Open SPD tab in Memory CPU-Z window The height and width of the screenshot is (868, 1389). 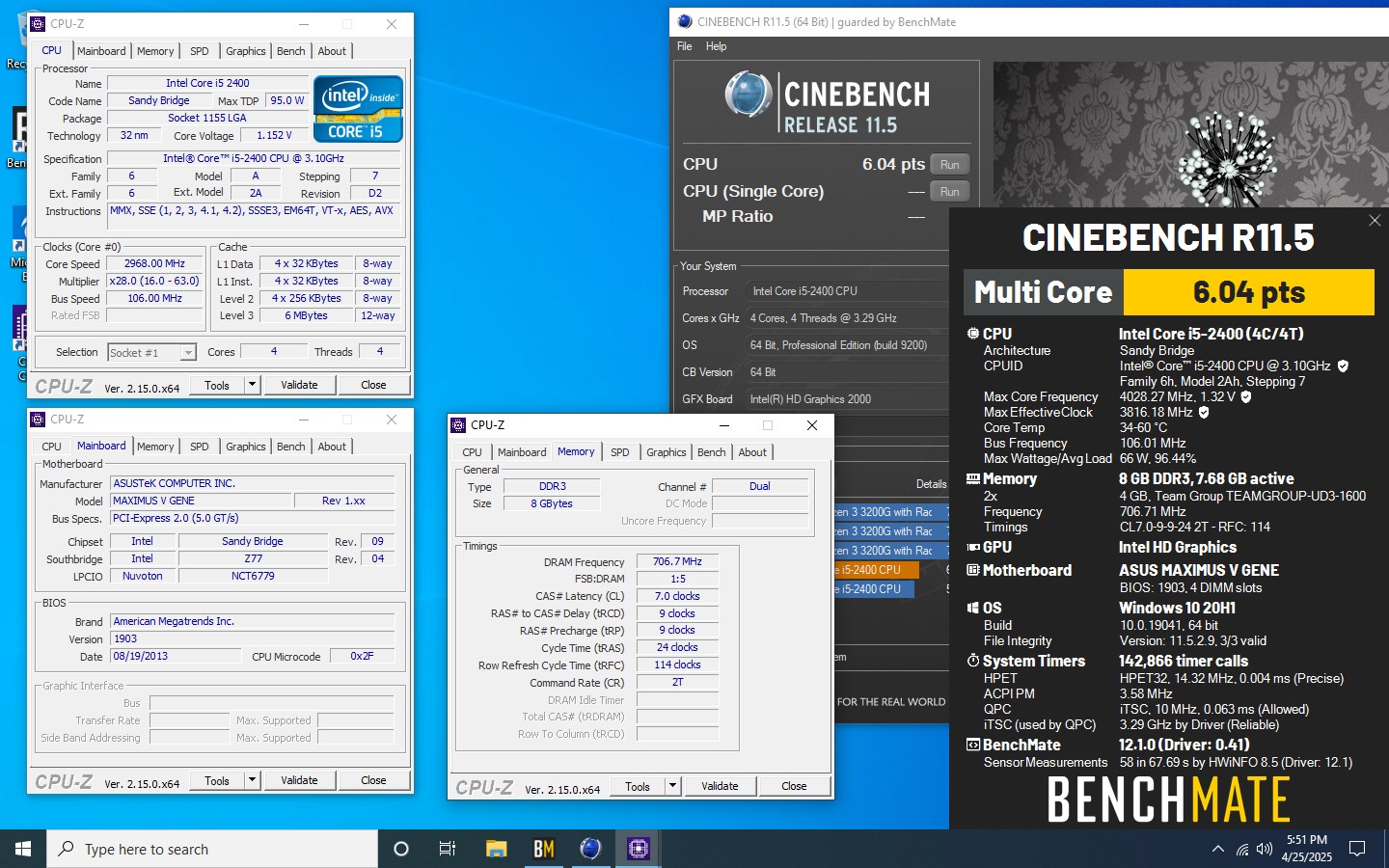[619, 452]
